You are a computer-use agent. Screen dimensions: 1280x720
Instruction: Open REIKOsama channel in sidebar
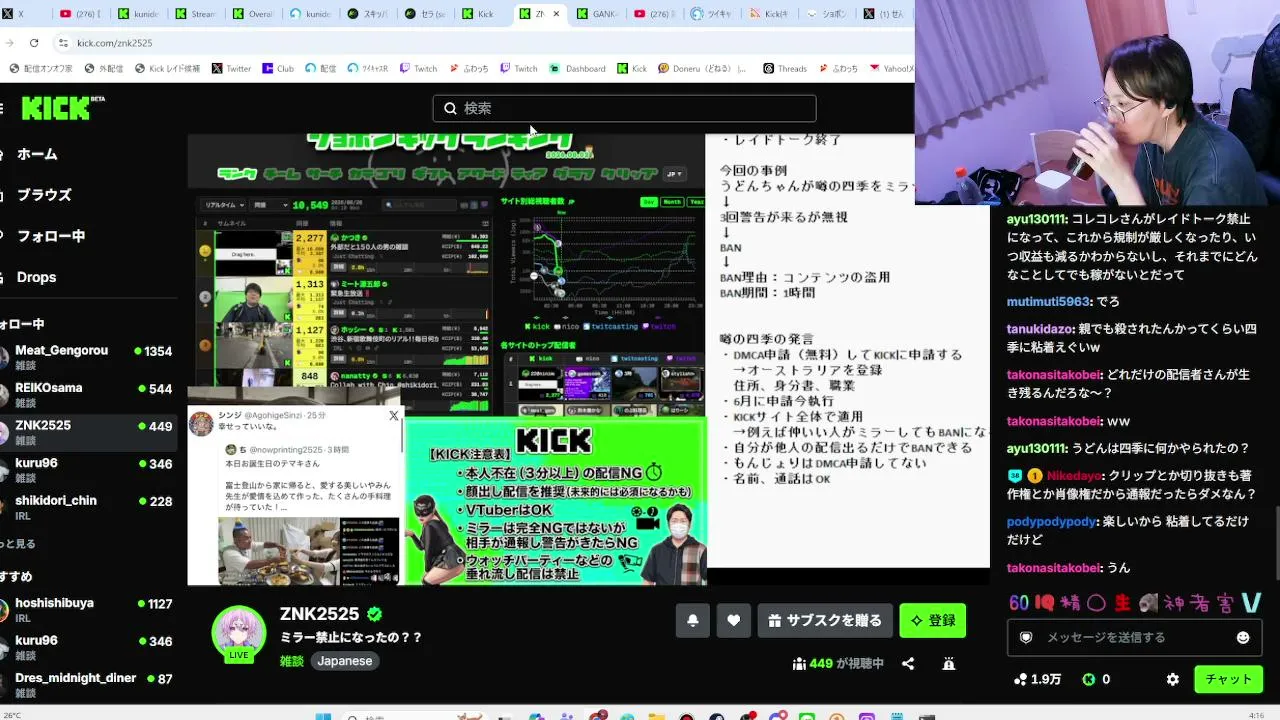point(90,394)
